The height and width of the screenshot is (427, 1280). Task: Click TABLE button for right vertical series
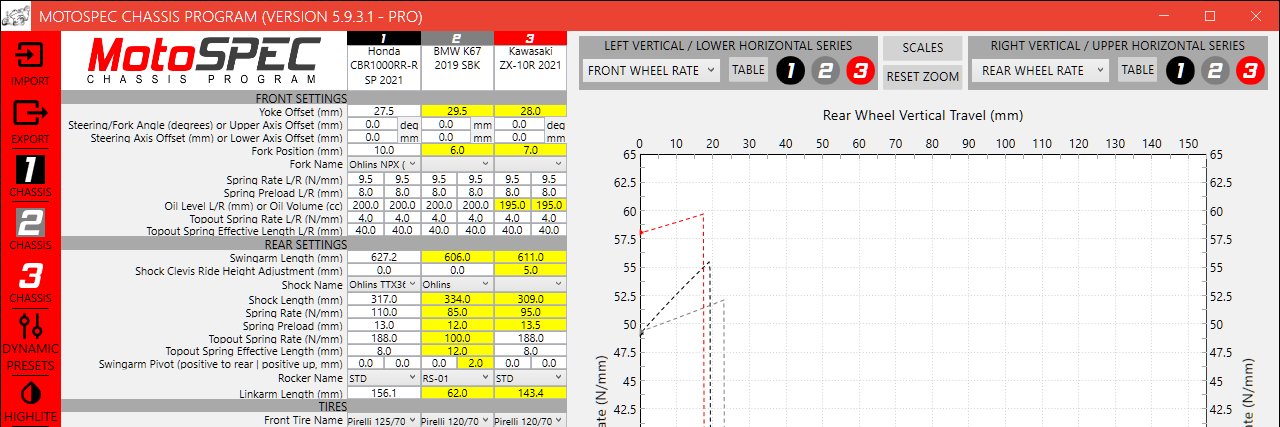coord(1137,70)
